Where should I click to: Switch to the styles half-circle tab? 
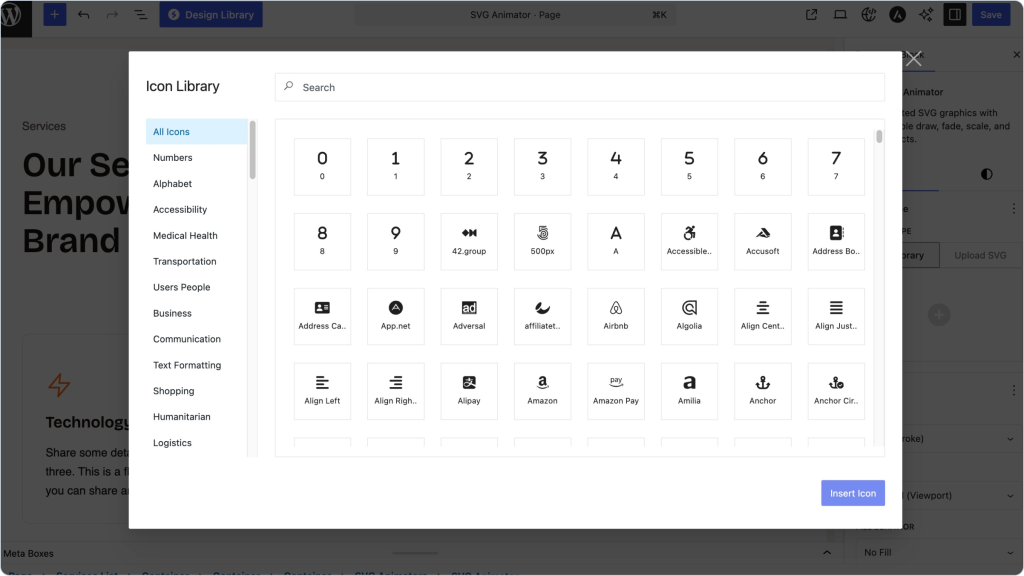986,174
